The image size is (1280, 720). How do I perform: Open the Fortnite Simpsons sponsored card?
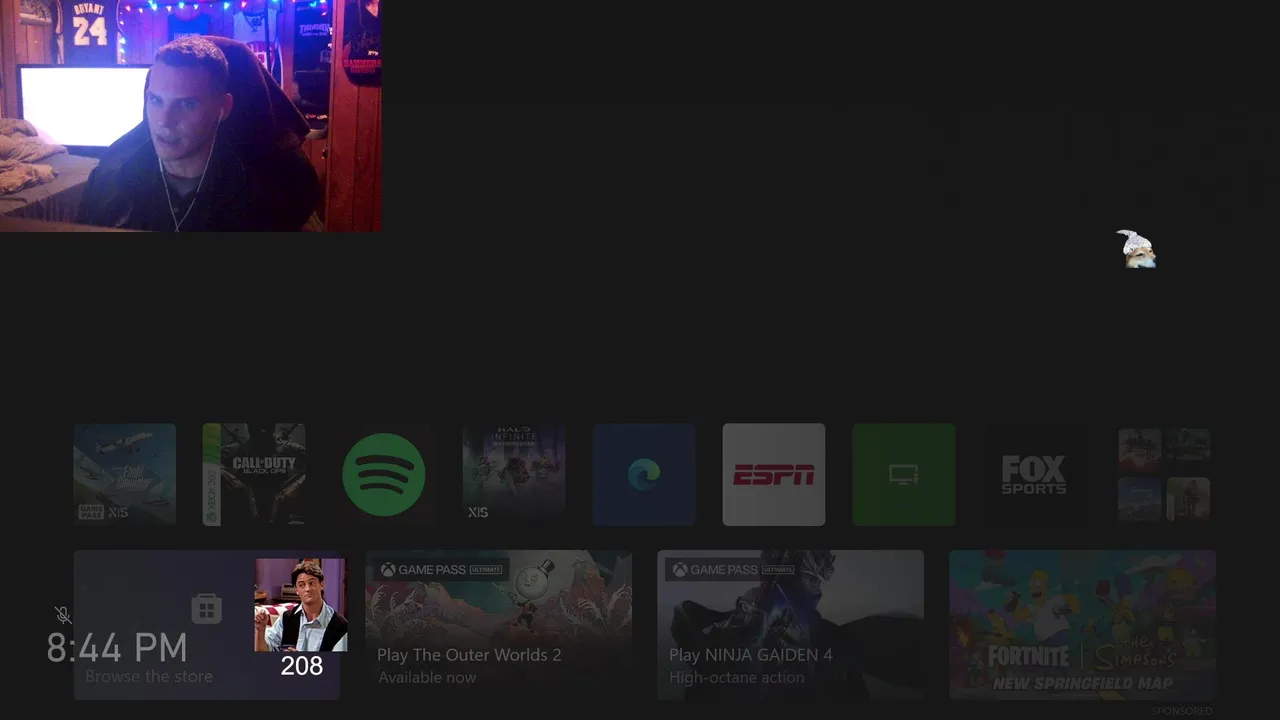[x=1082, y=624]
